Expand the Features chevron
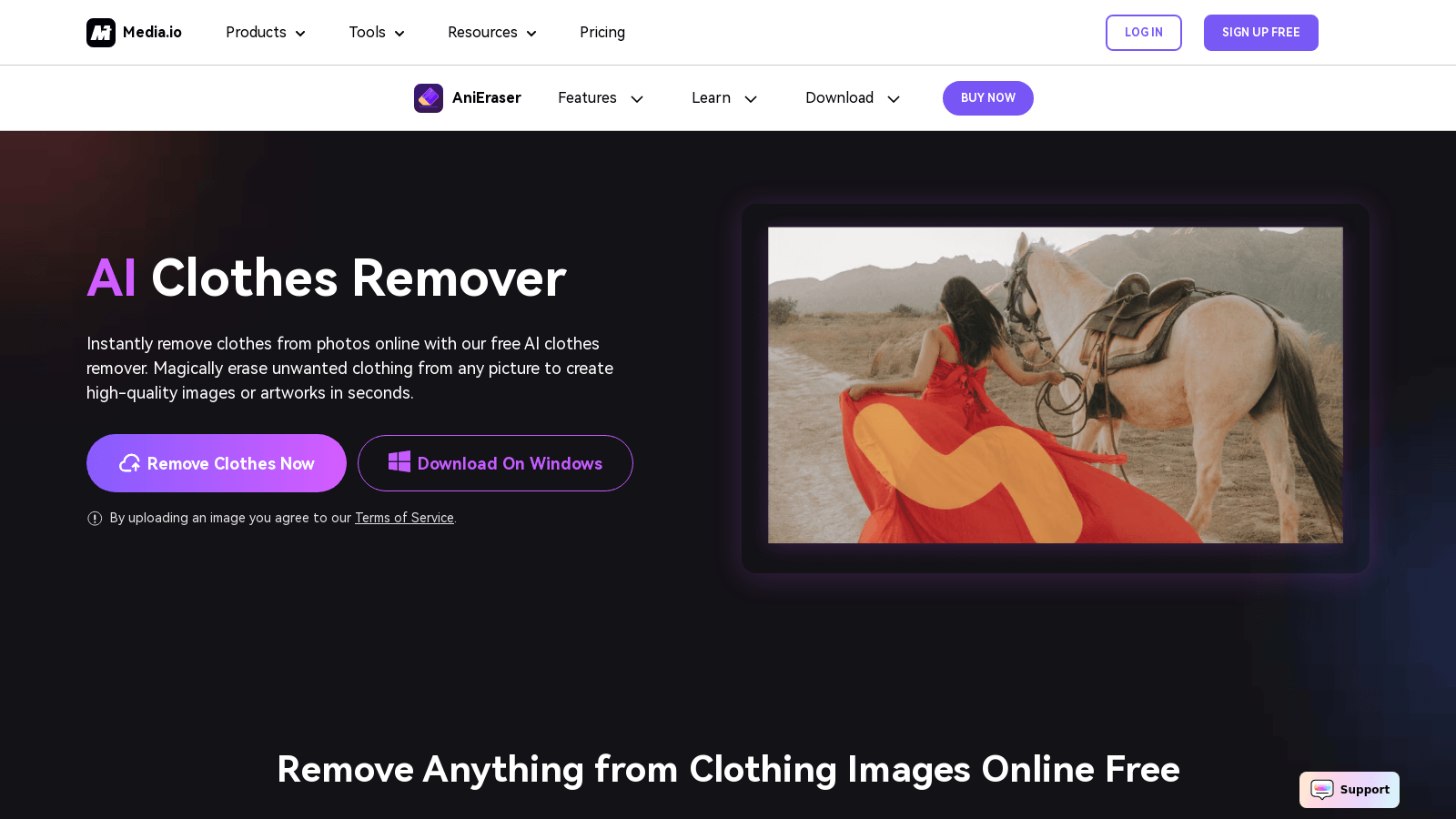Image resolution: width=1456 pixels, height=819 pixels. [637, 99]
